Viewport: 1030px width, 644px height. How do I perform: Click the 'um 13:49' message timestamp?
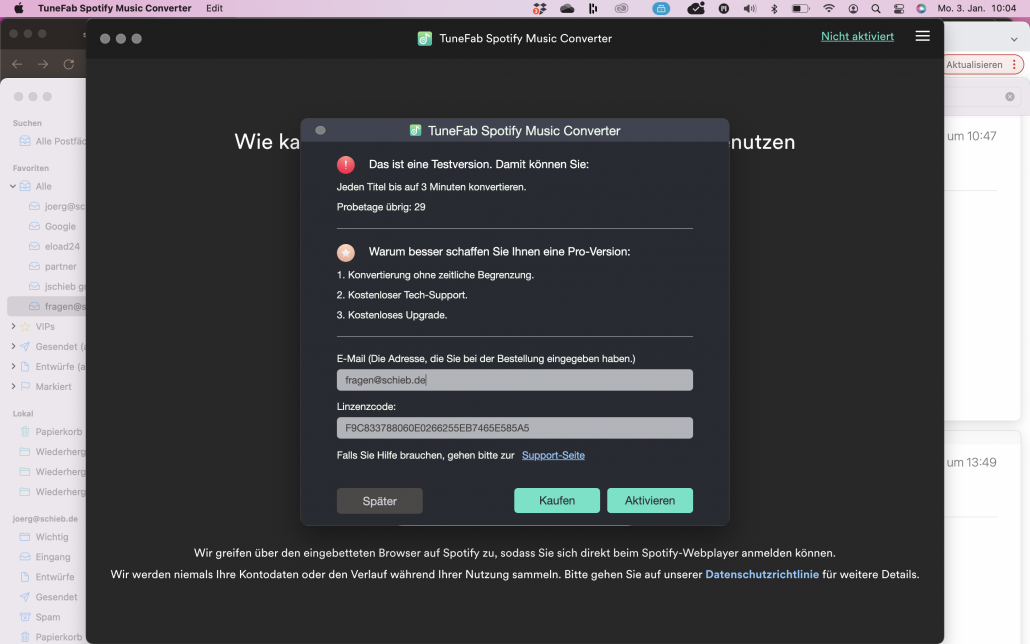click(x=972, y=462)
